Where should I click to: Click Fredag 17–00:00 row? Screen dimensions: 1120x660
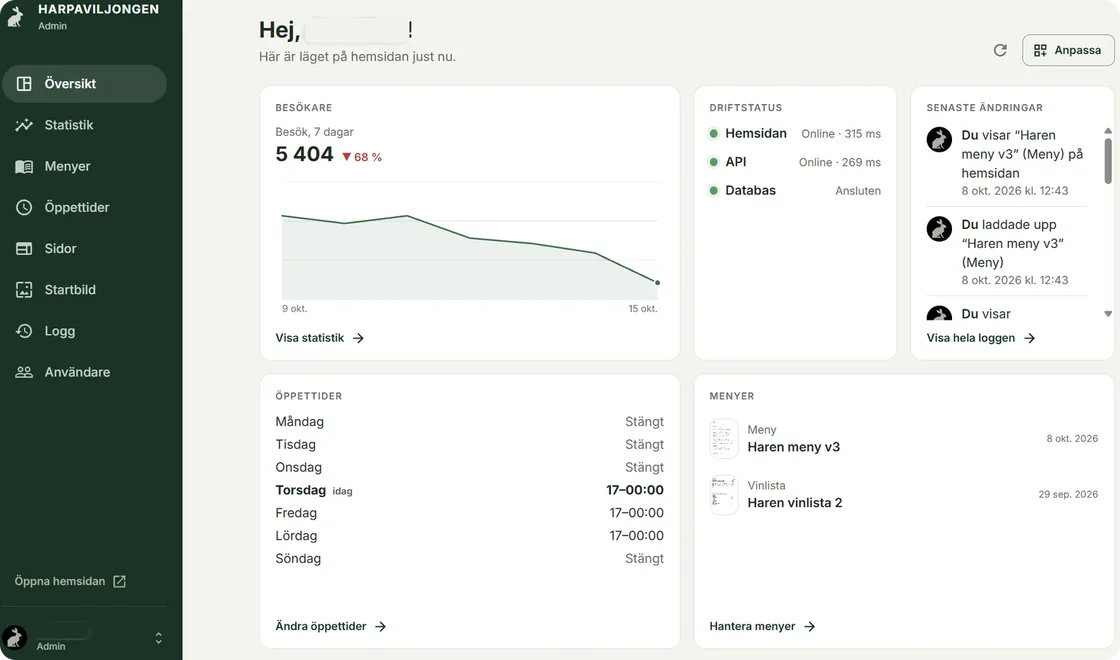[x=469, y=513]
